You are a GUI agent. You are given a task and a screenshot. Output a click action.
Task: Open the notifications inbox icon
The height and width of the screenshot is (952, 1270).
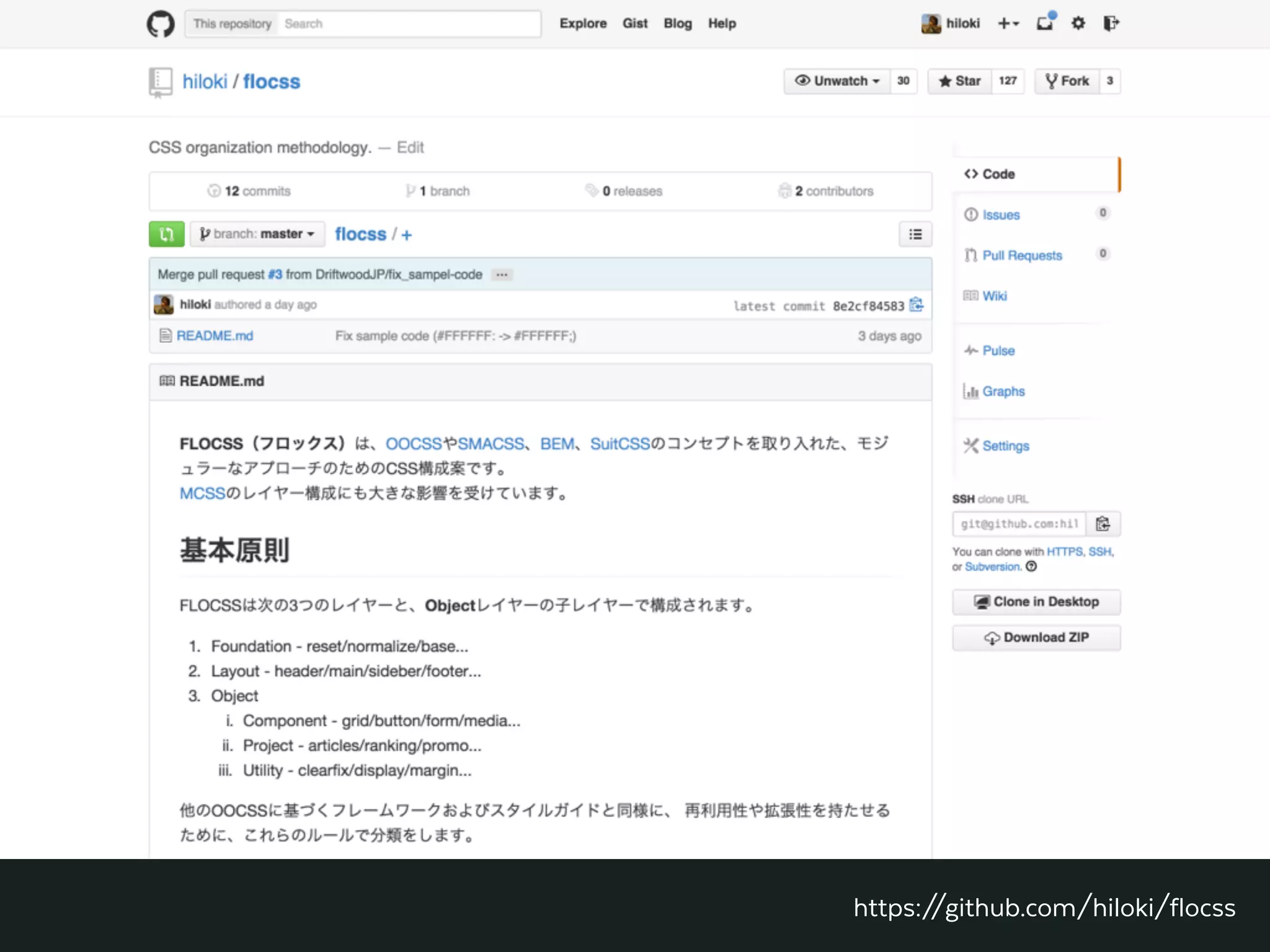(x=1046, y=23)
